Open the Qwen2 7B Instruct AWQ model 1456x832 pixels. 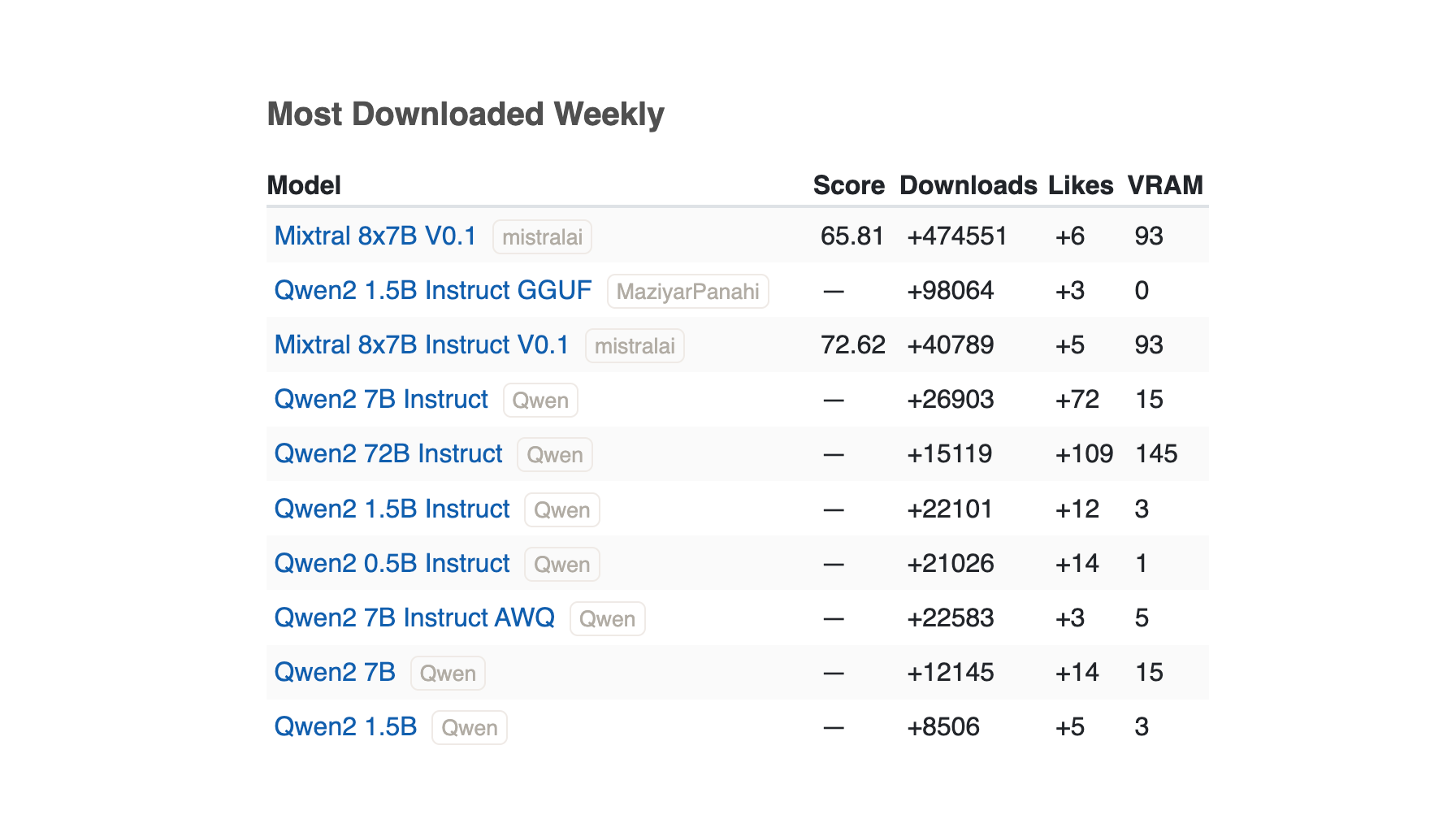coord(414,617)
